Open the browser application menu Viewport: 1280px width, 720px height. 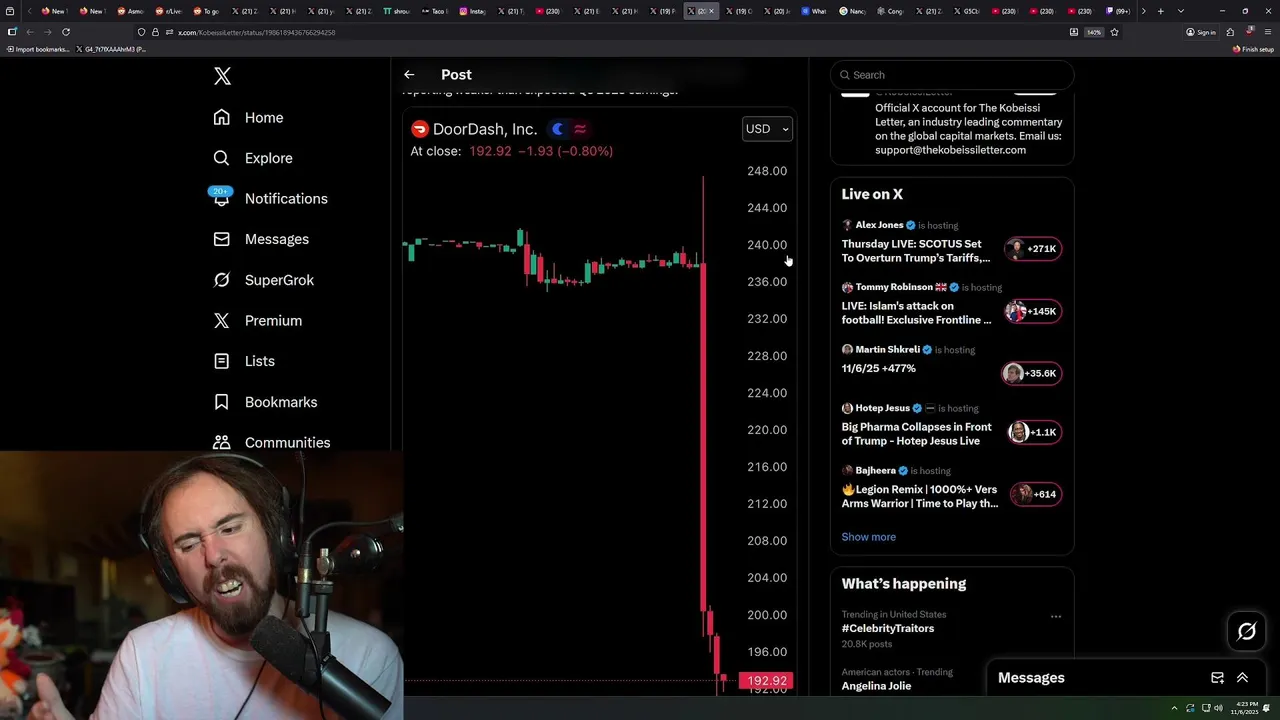pyautogui.click(x=1268, y=32)
